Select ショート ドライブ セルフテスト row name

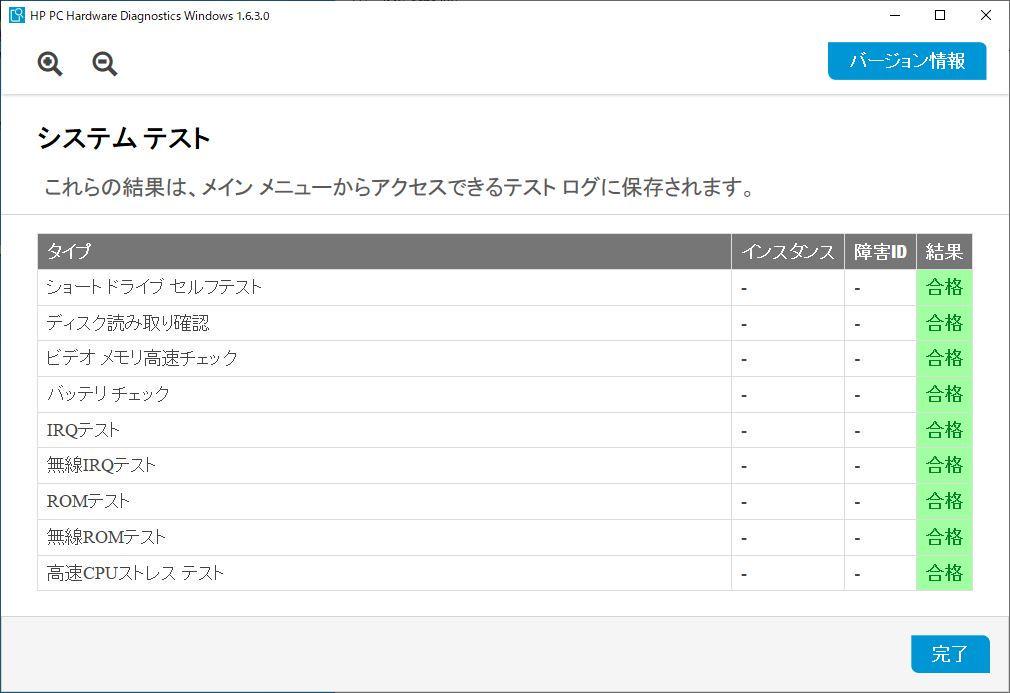(154, 287)
